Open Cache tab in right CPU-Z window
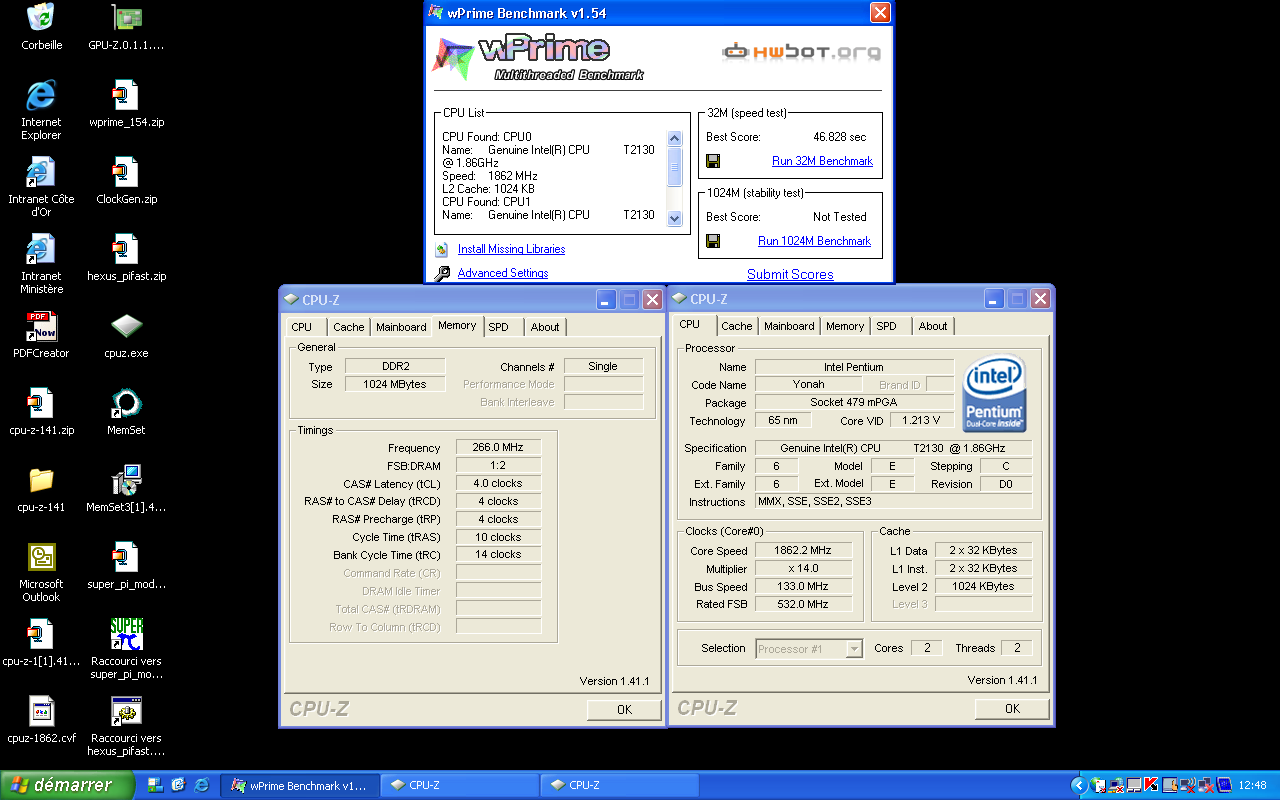The width and height of the screenshot is (1280, 800). 737,326
